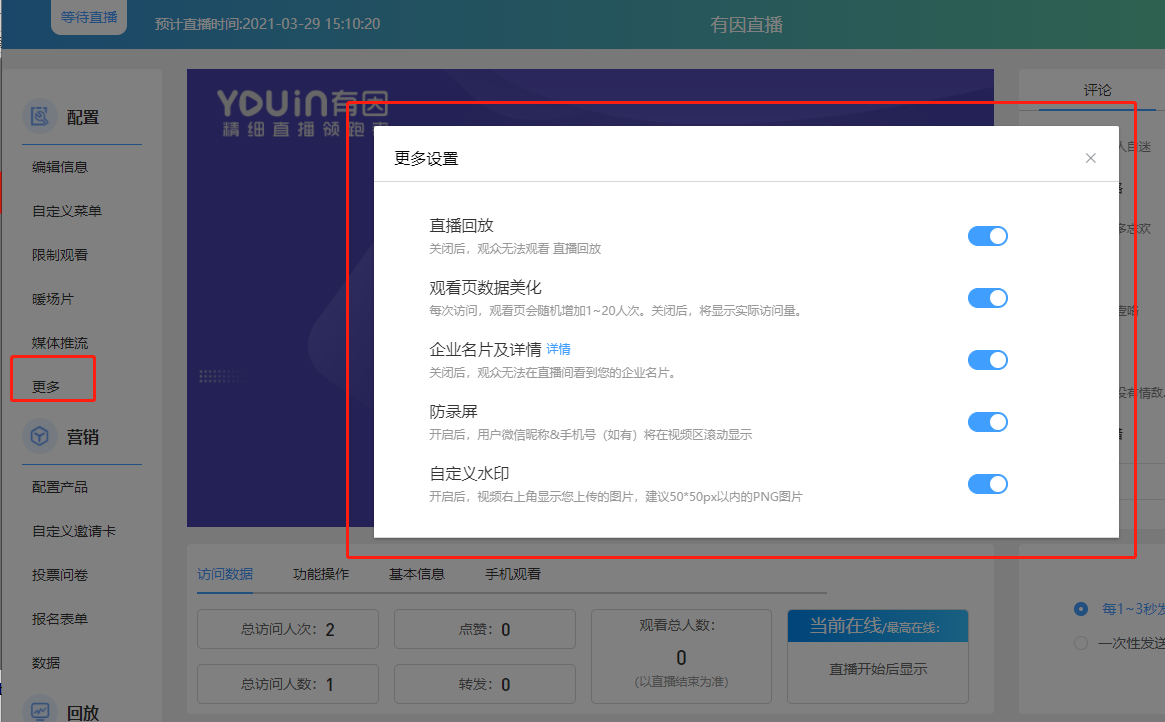Click the 总访问人次 stat box
The width and height of the screenshot is (1165, 722).
click(x=288, y=629)
